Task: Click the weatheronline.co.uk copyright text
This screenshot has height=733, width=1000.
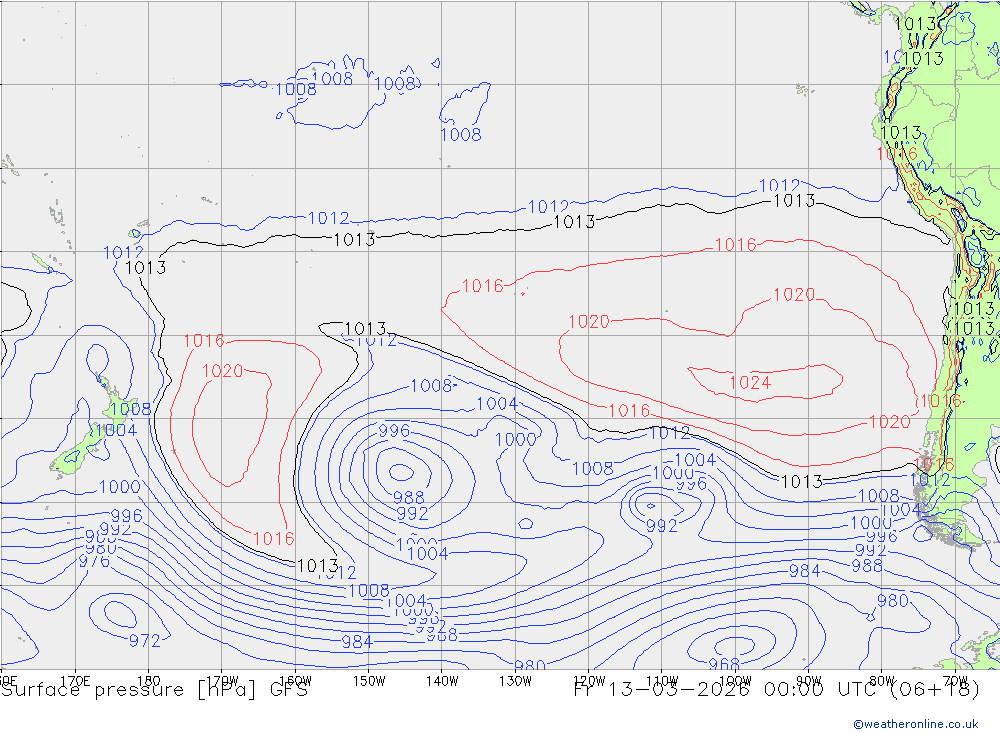Action: [916, 724]
